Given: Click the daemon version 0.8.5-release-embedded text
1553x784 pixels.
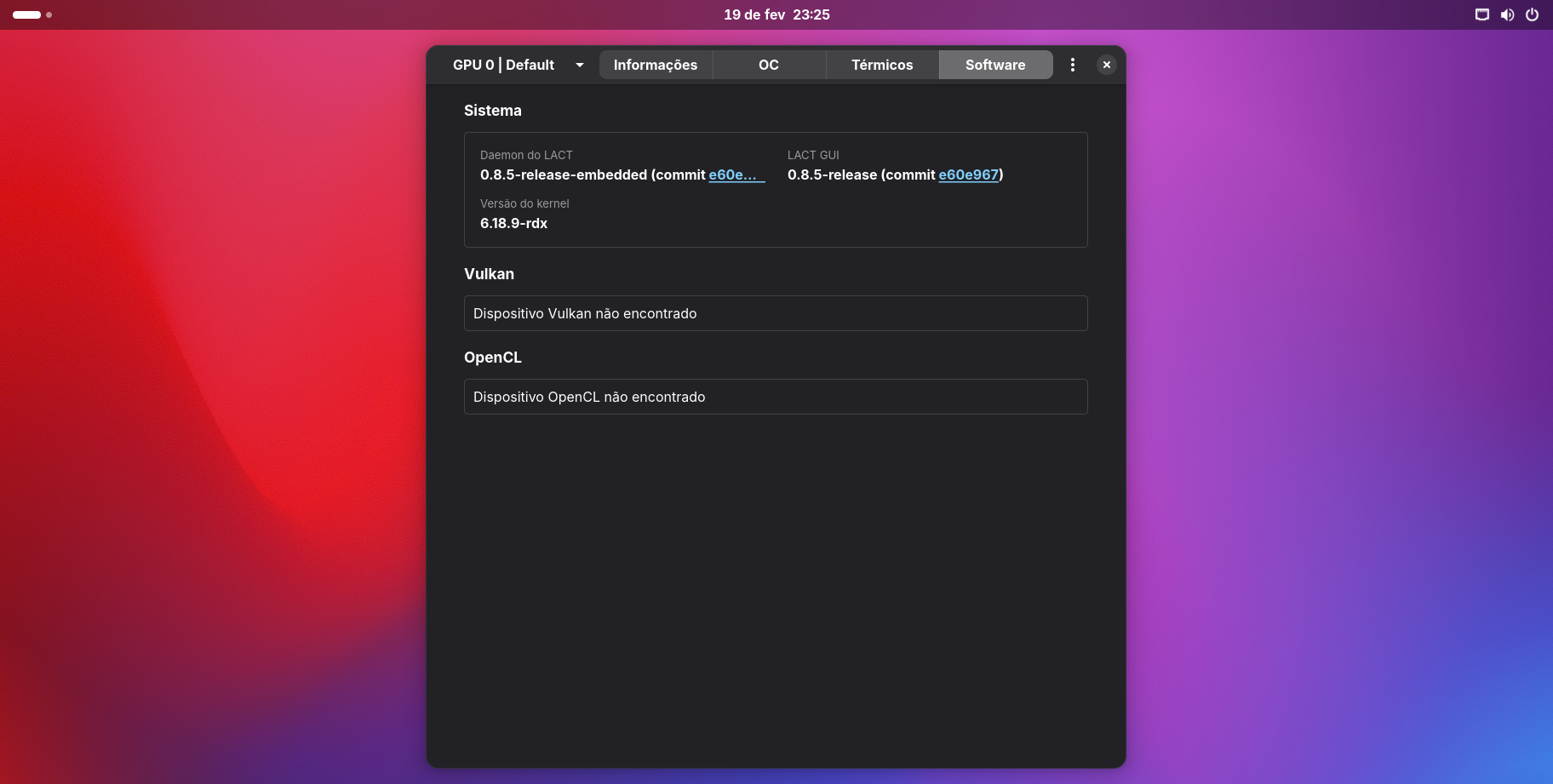Looking at the screenshot, I should point(564,175).
